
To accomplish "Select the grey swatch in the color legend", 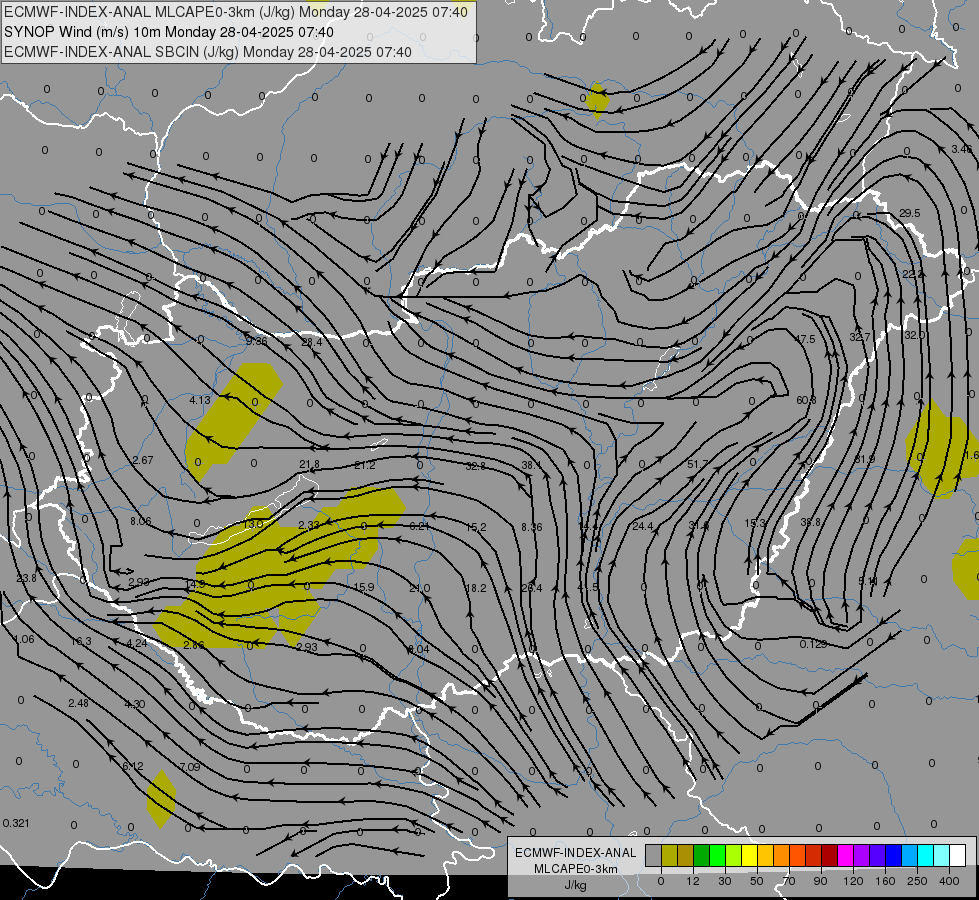I will click(x=653, y=856).
